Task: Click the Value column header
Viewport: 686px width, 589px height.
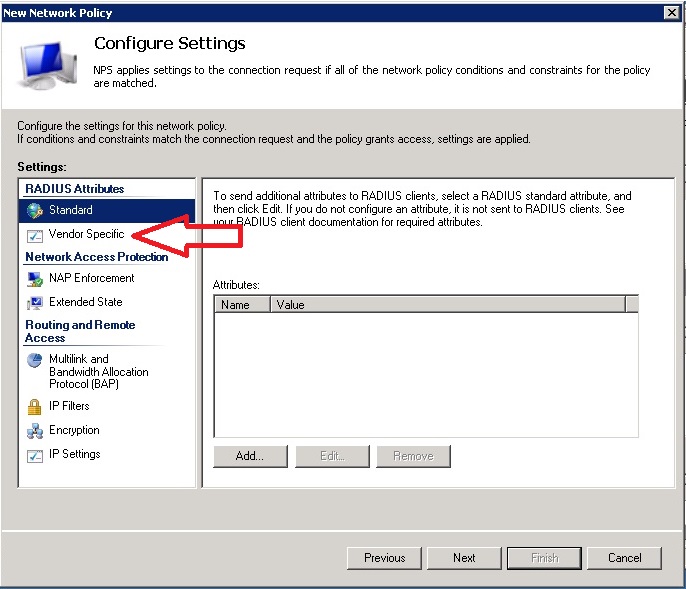Action: 447,305
